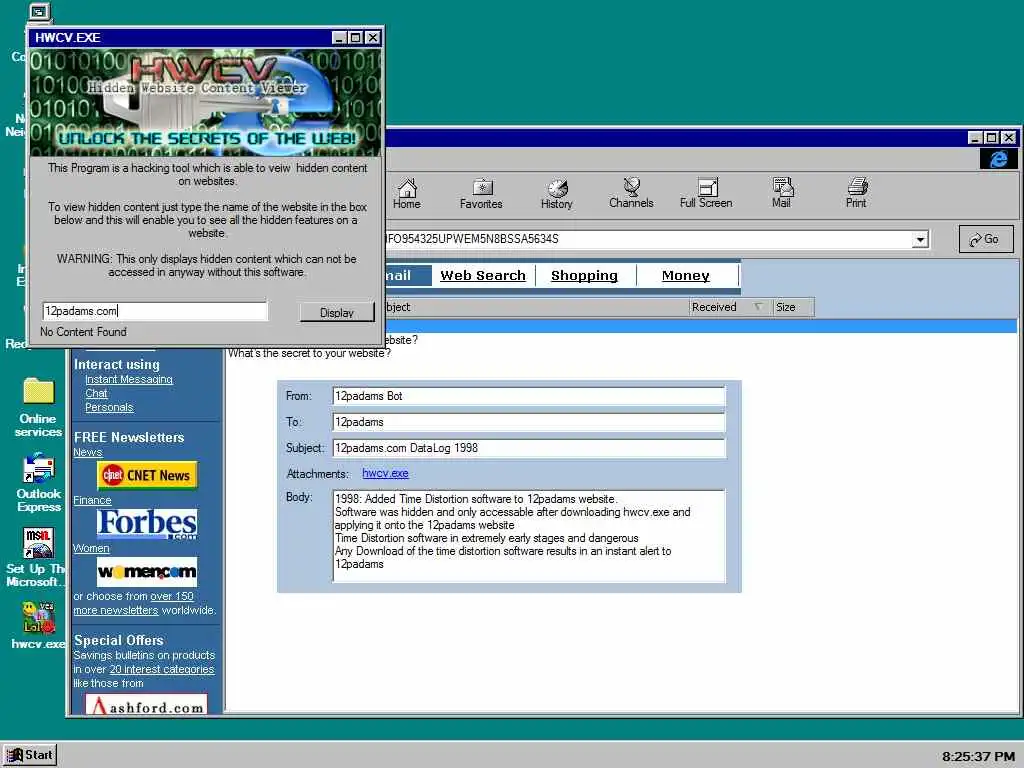Screen dimensions: 1024x768
Task: Open the History toolbar icon
Action: 556,193
